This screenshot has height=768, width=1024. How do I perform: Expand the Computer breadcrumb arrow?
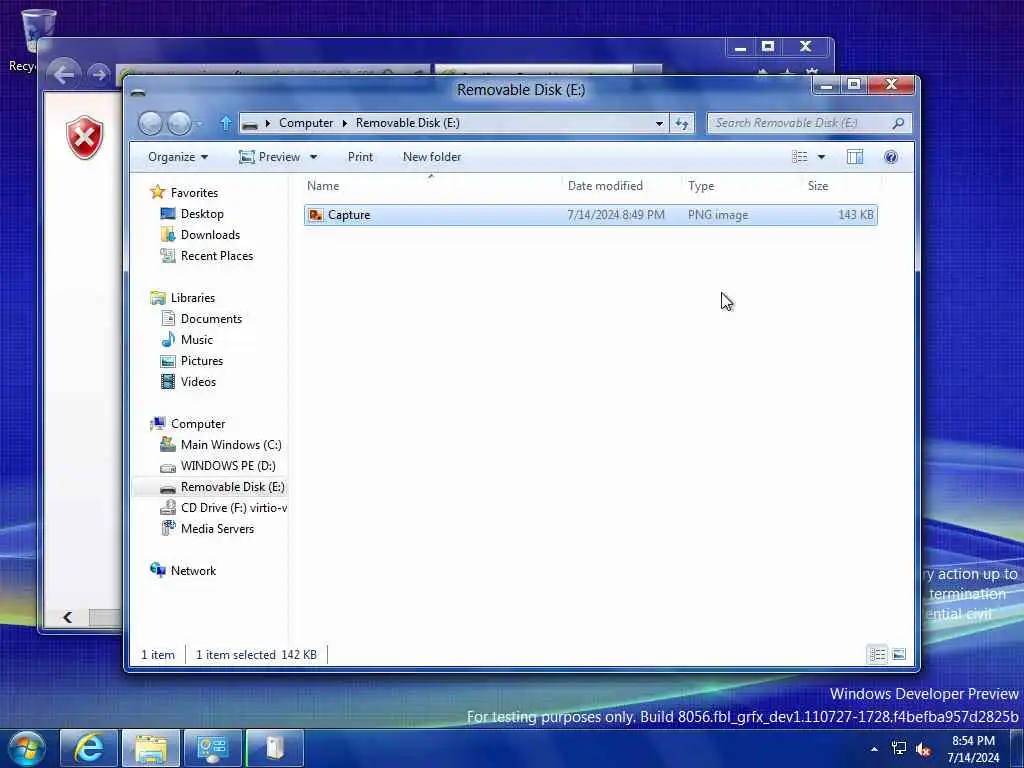point(344,123)
